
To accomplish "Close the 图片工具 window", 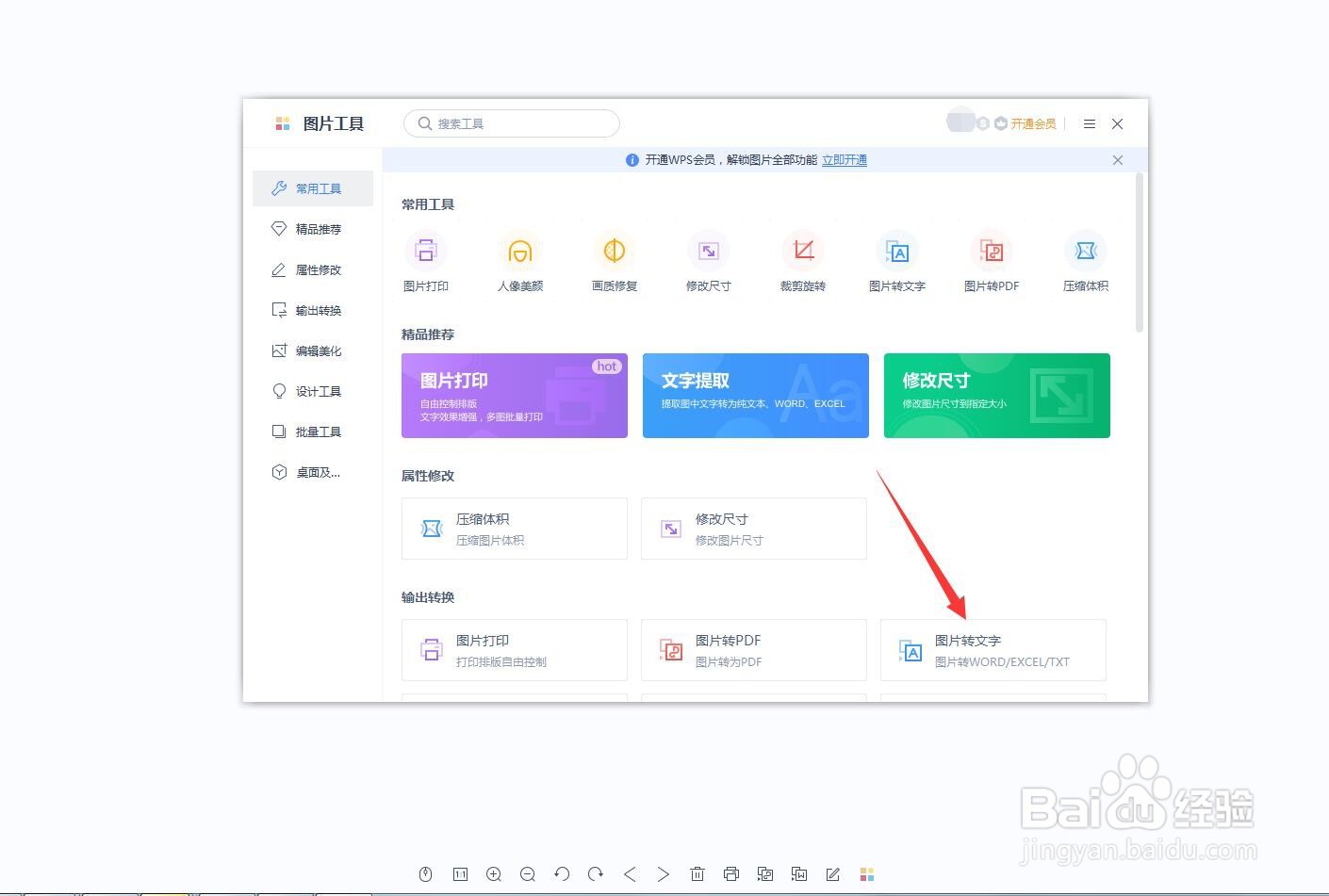I will (1117, 123).
